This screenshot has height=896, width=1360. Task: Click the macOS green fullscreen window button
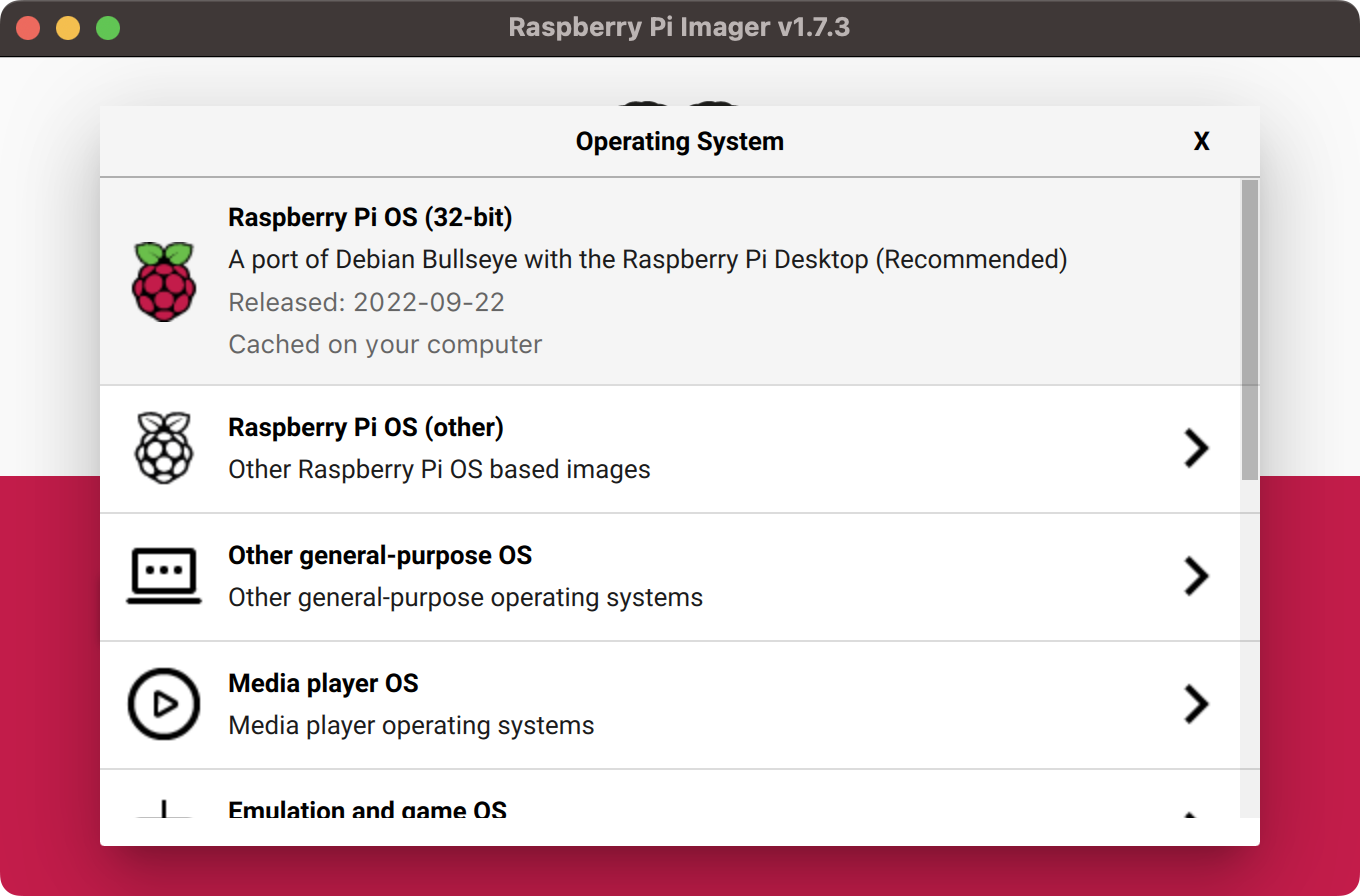click(x=108, y=28)
